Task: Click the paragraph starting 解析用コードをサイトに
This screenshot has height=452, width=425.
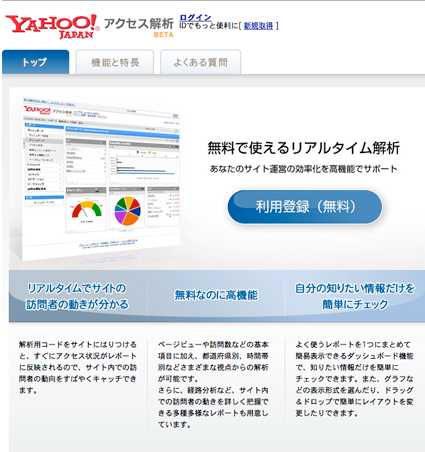Action: [x=78, y=367]
